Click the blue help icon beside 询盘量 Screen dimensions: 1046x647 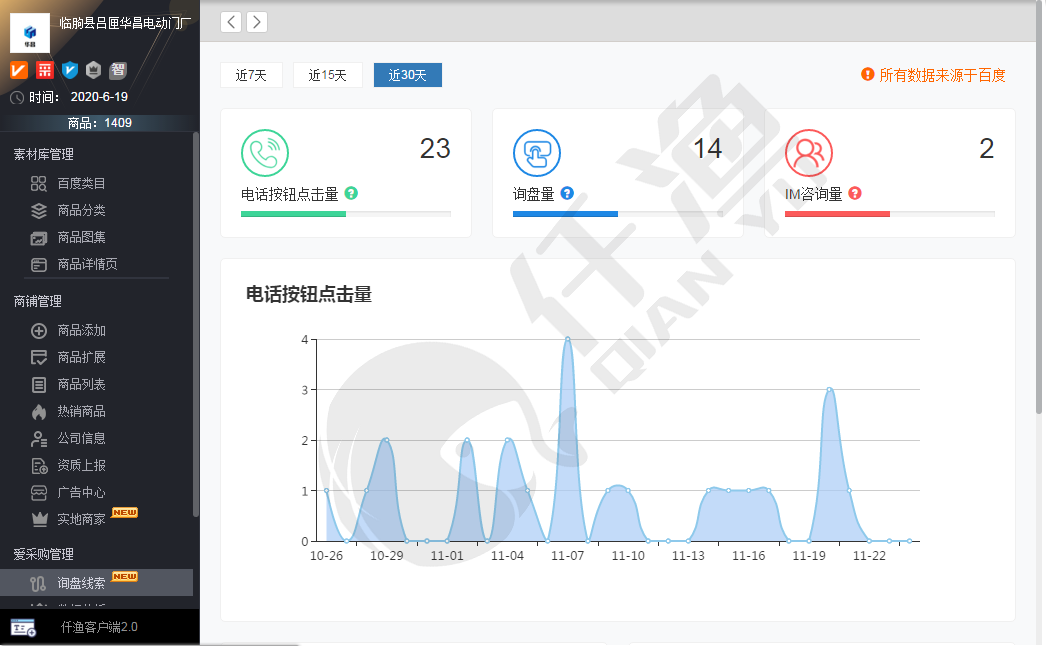point(567,193)
